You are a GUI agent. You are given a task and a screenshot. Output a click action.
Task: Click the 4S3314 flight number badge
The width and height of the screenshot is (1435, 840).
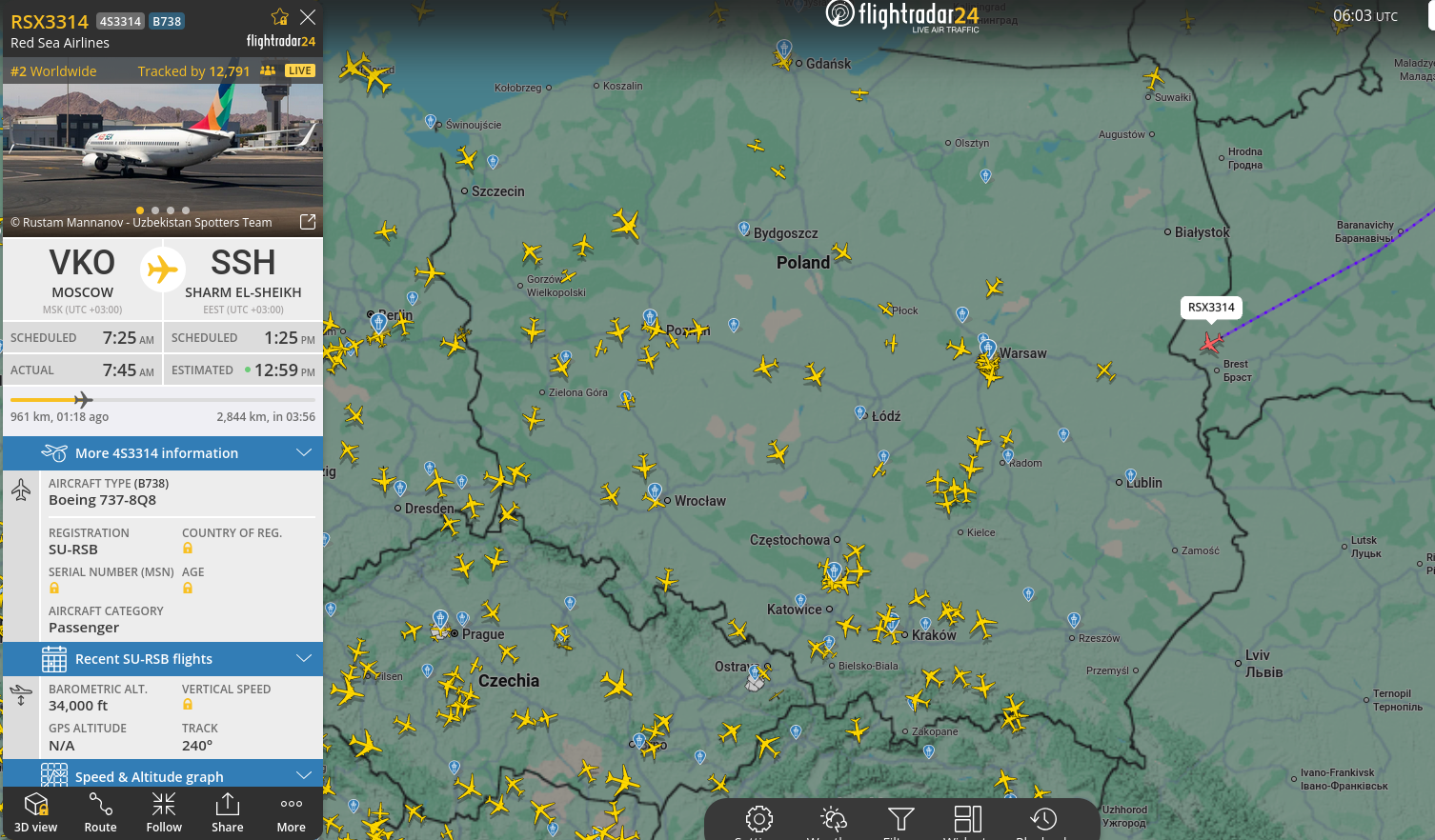tap(120, 21)
